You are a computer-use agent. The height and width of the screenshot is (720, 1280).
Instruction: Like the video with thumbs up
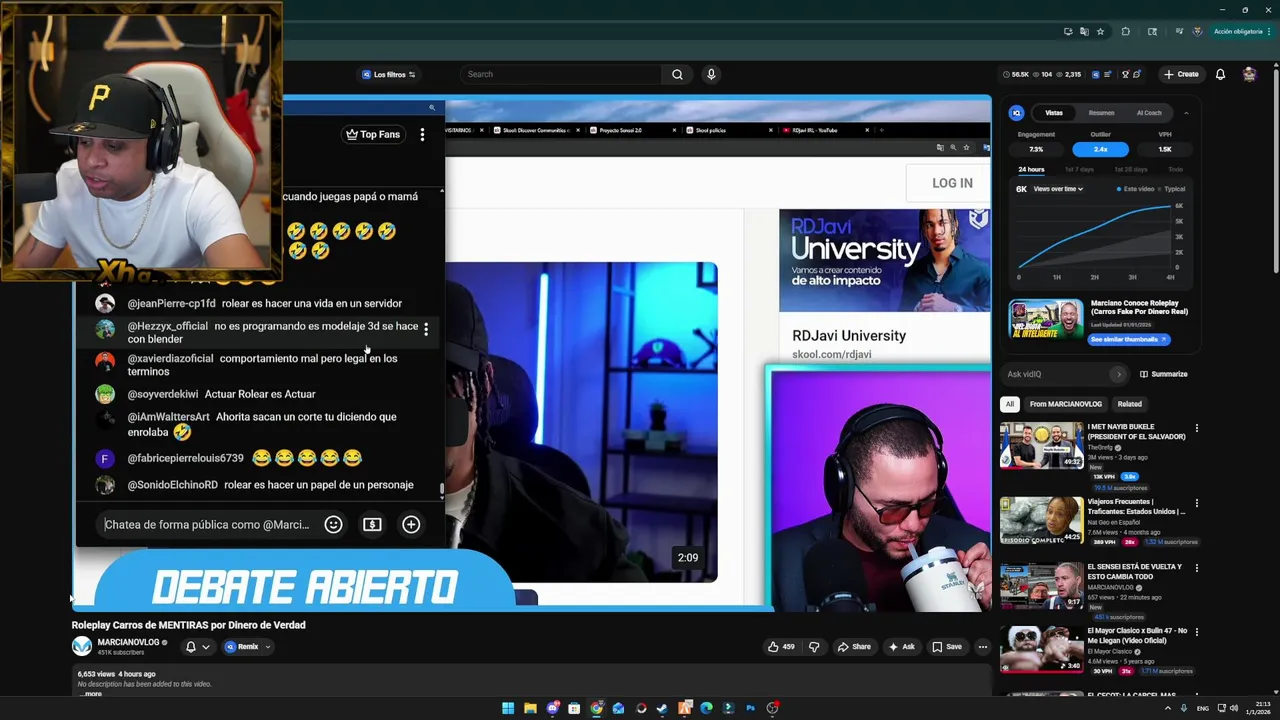coord(780,647)
